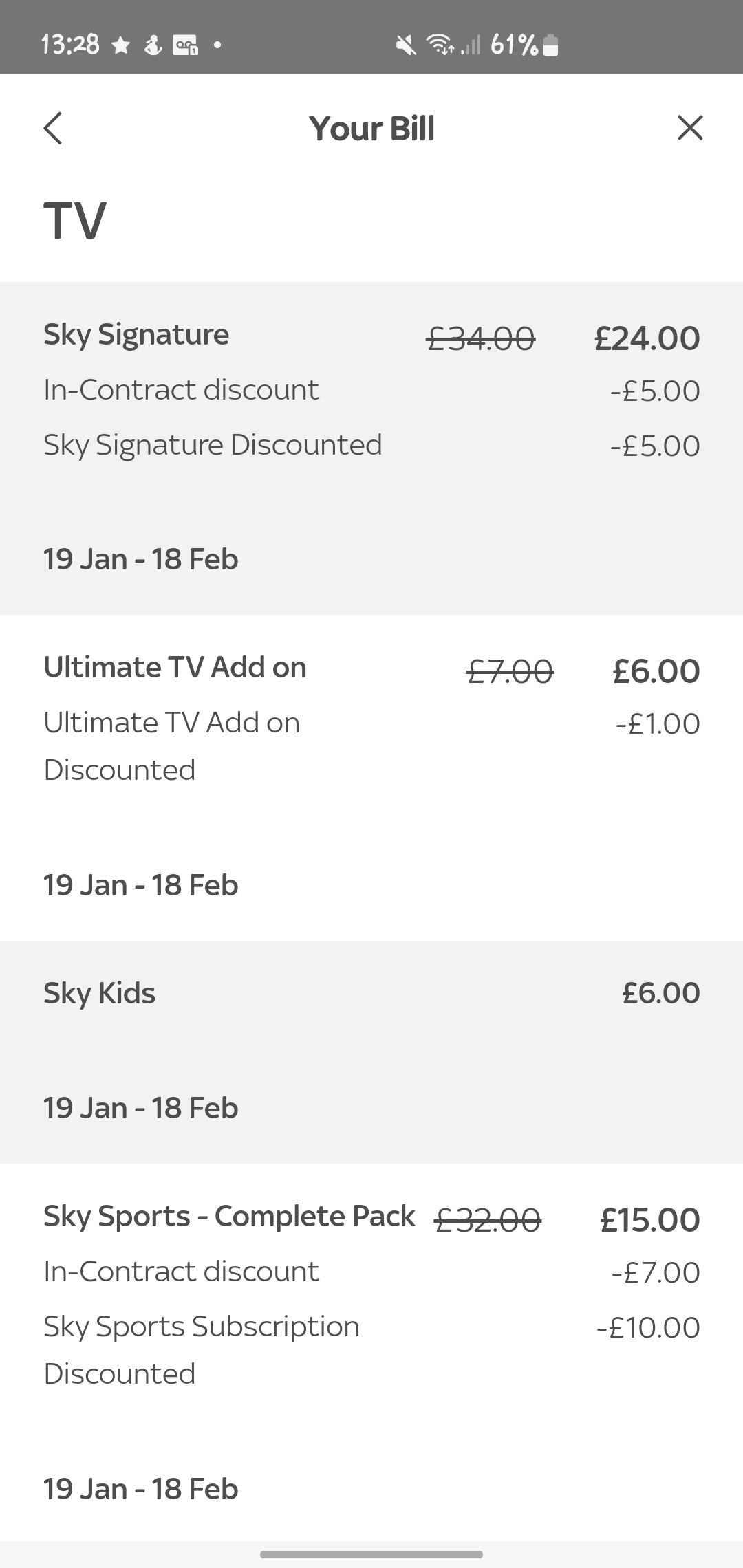Viewport: 743px width, 1568px height.
Task: Select the In-Contract discount line under Sky Signature
Action: tap(371, 390)
